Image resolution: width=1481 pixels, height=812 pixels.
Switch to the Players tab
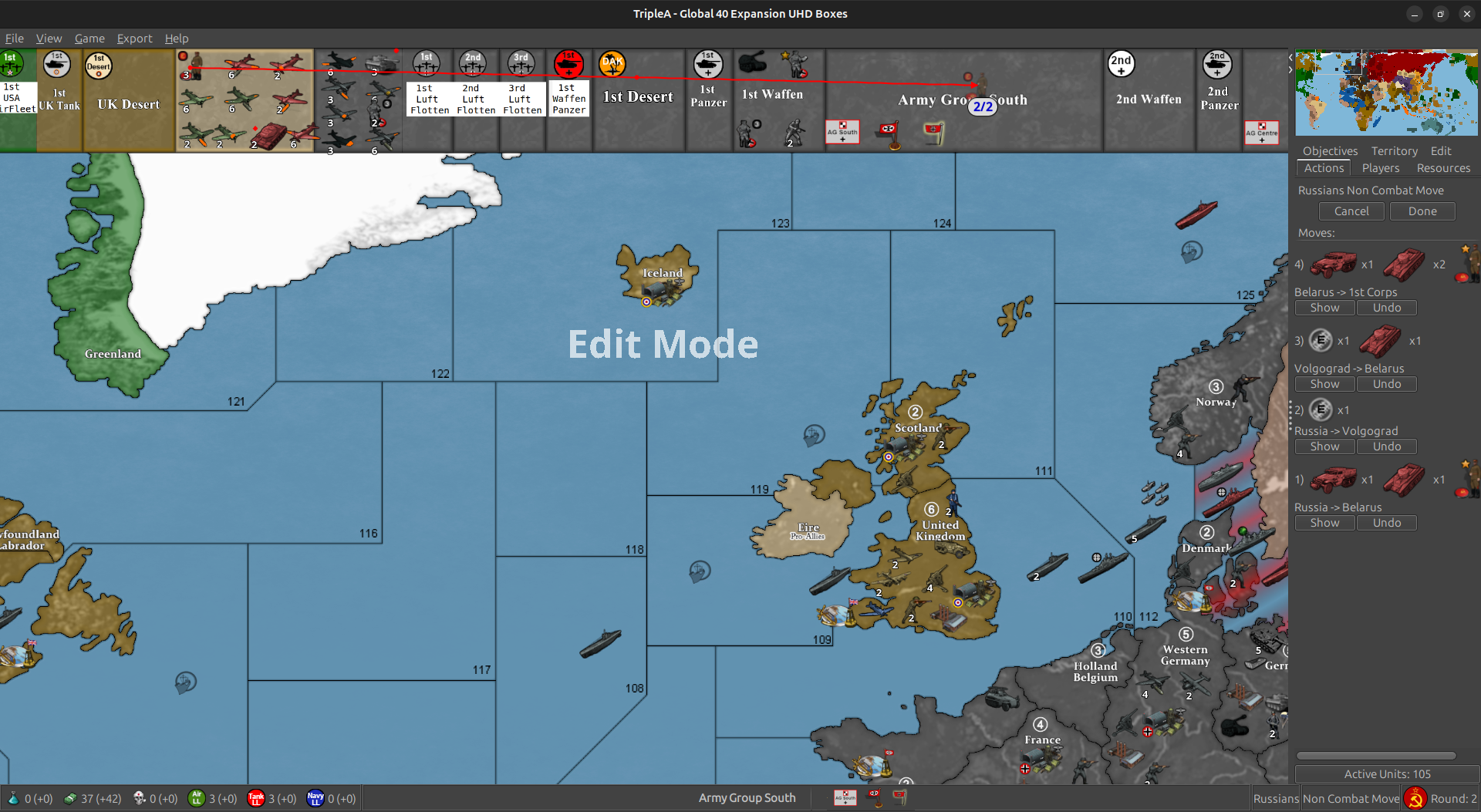point(1380,168)
